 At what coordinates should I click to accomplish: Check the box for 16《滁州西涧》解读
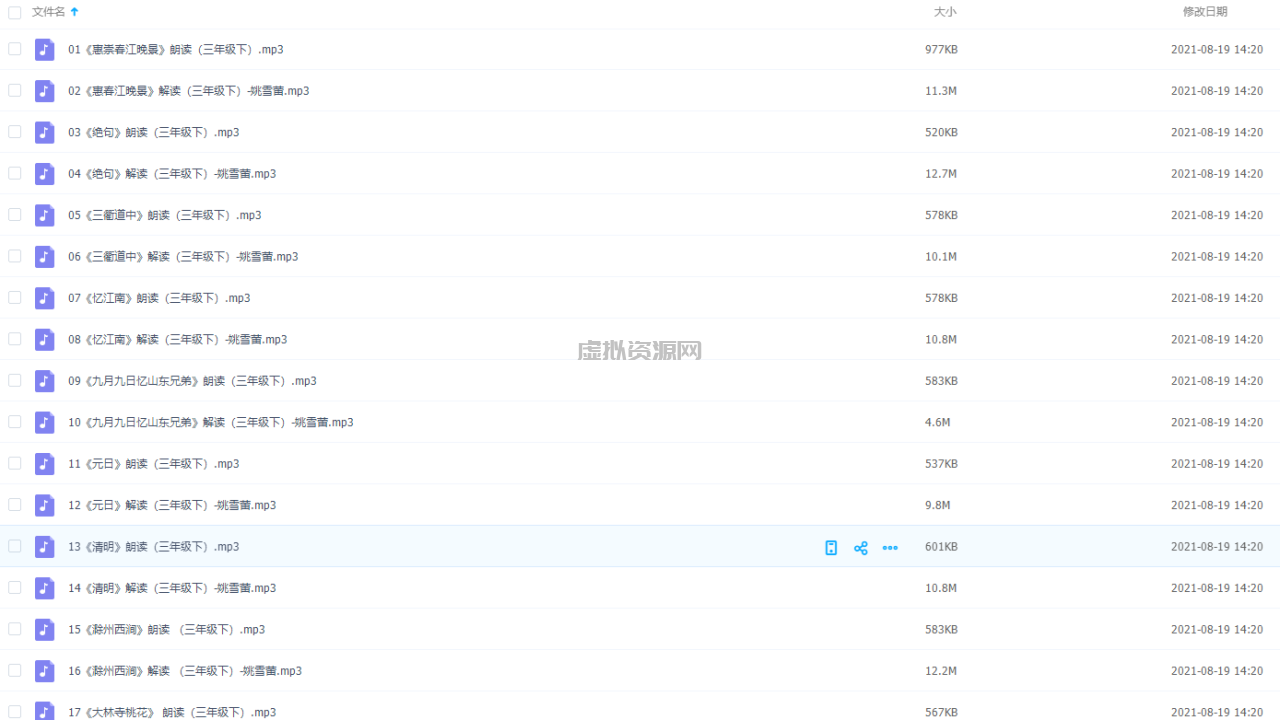[14, 671]
